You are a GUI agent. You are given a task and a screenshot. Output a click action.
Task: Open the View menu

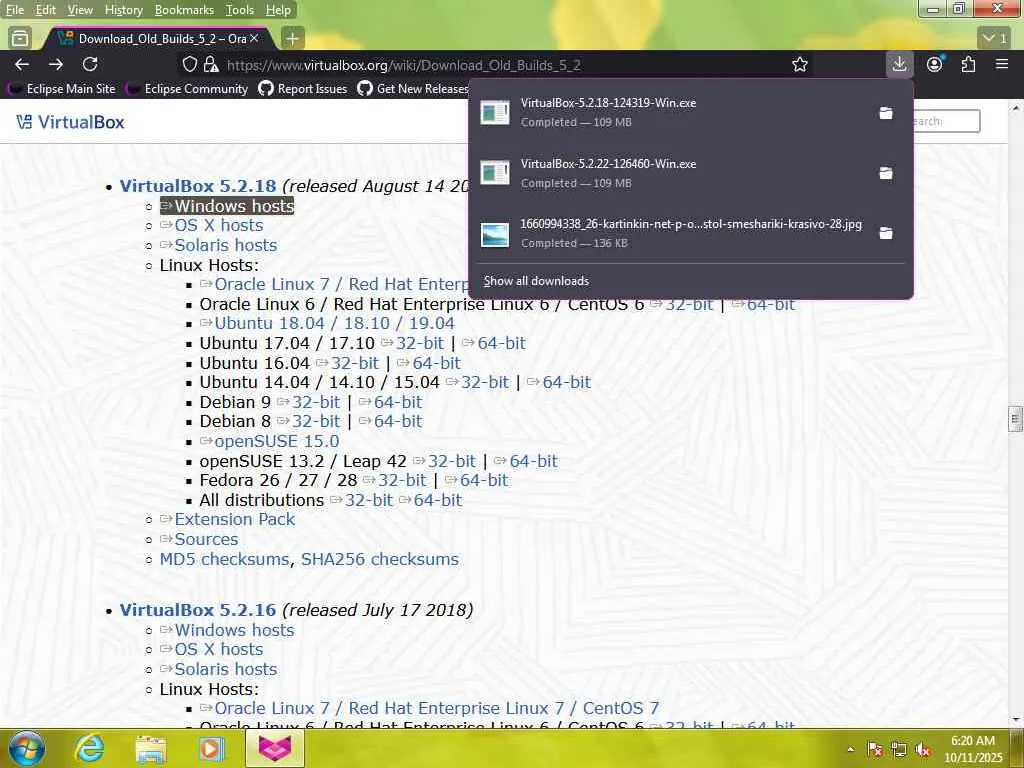point(80,10)
